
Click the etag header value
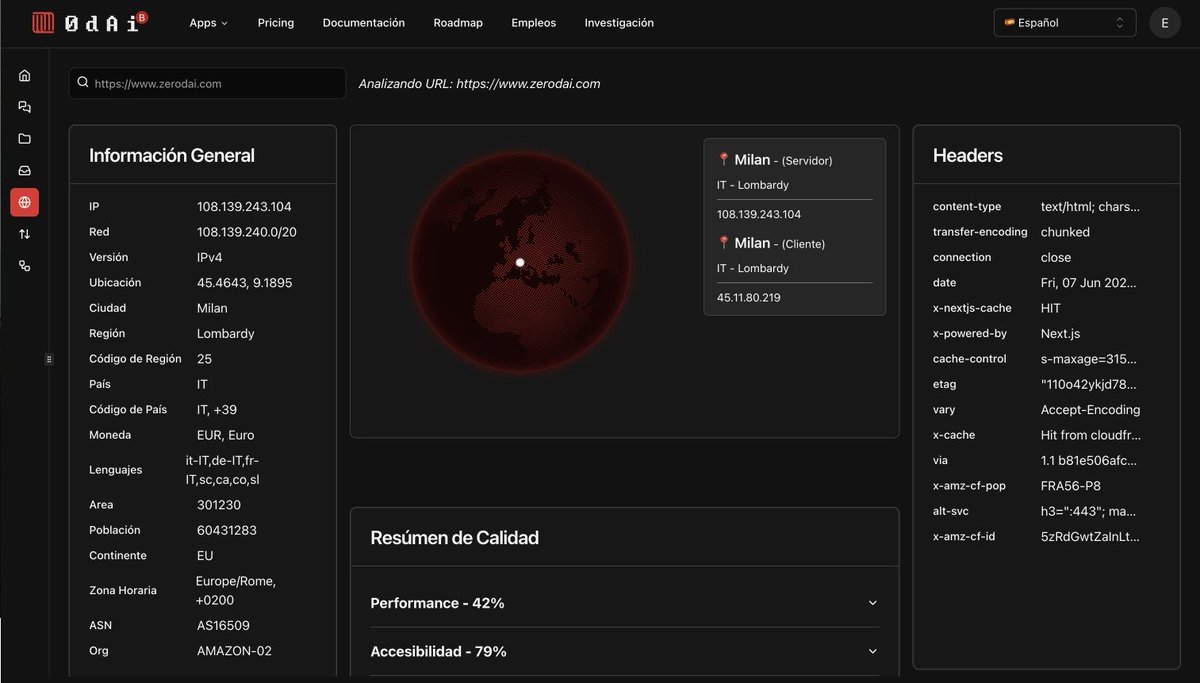[1088, 384]
